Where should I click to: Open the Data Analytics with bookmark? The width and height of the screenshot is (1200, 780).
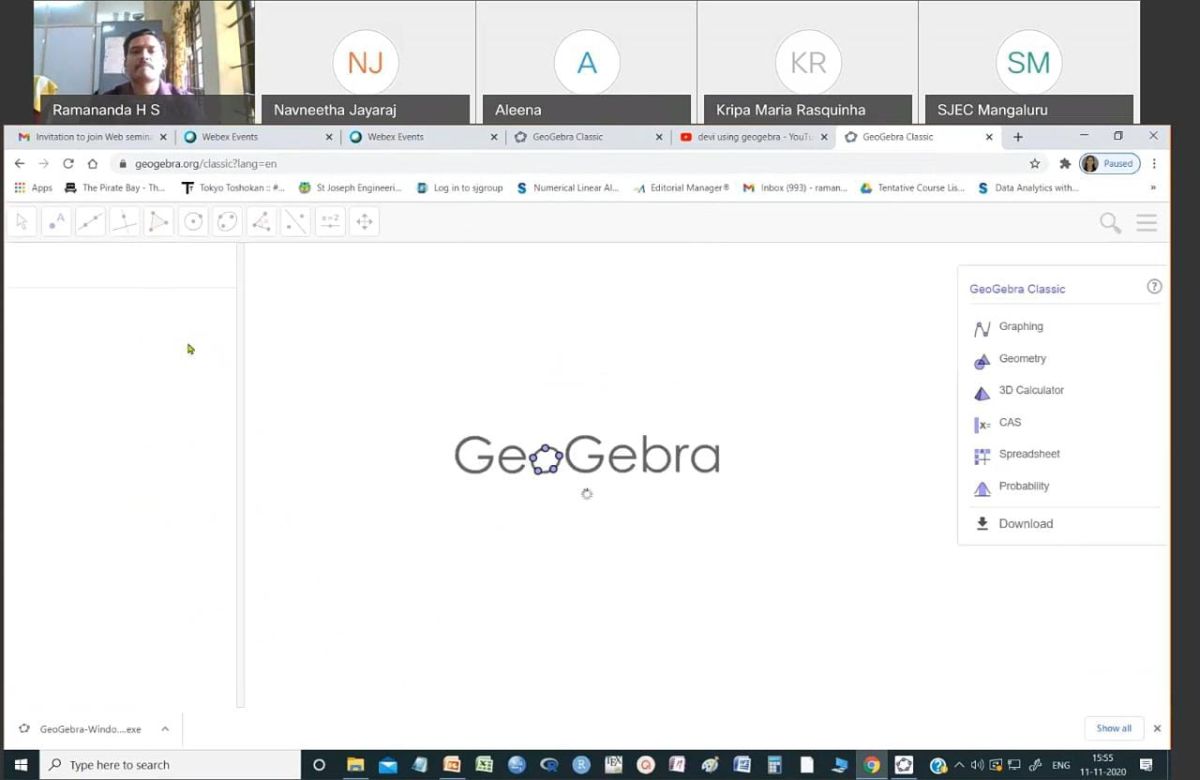pyautogui.click(x=1028, y=188)
